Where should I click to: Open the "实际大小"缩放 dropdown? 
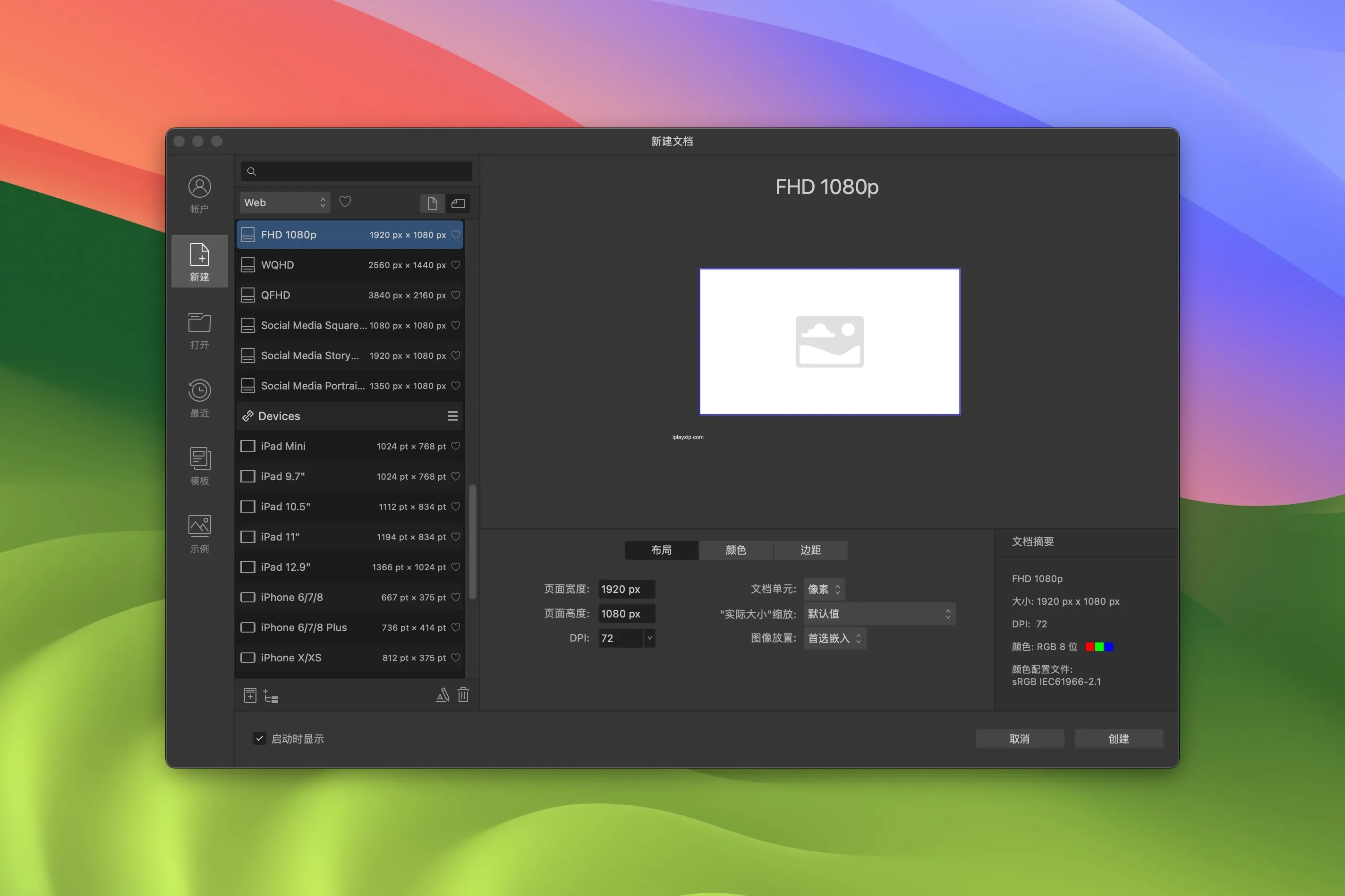pyautogui.click(x=879, y=614)
